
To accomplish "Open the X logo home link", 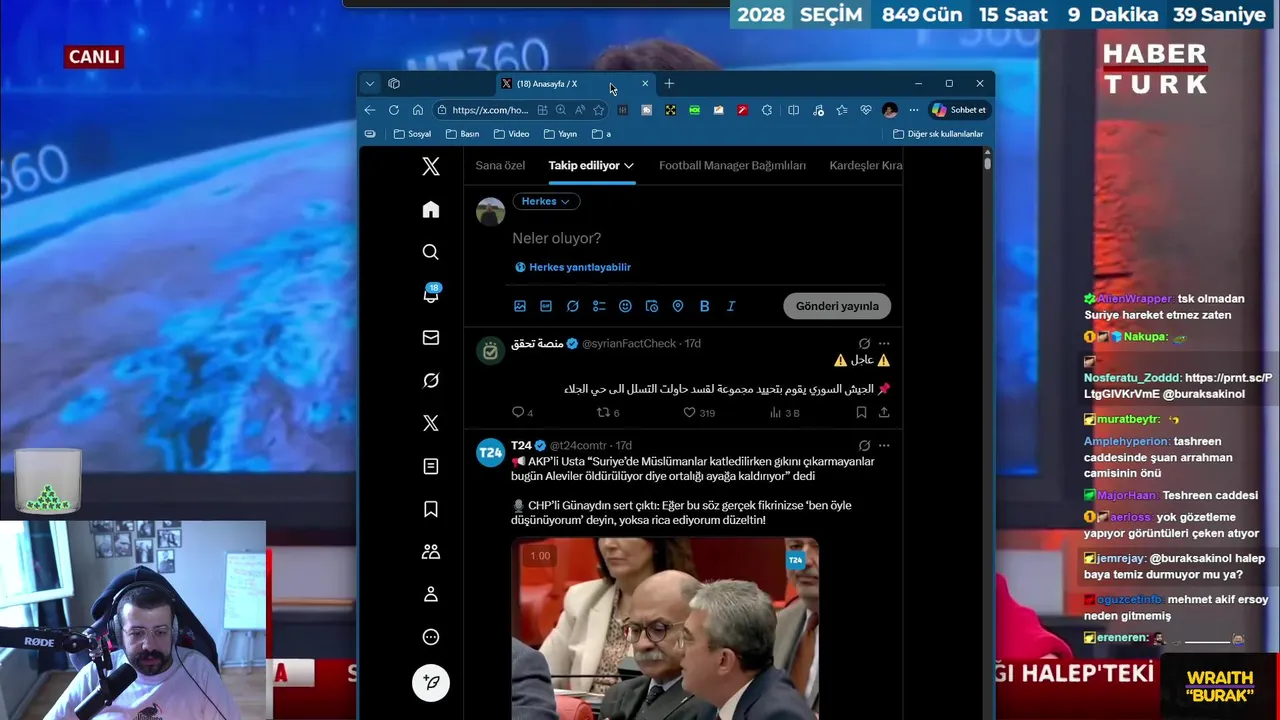I will coord(431,167).
